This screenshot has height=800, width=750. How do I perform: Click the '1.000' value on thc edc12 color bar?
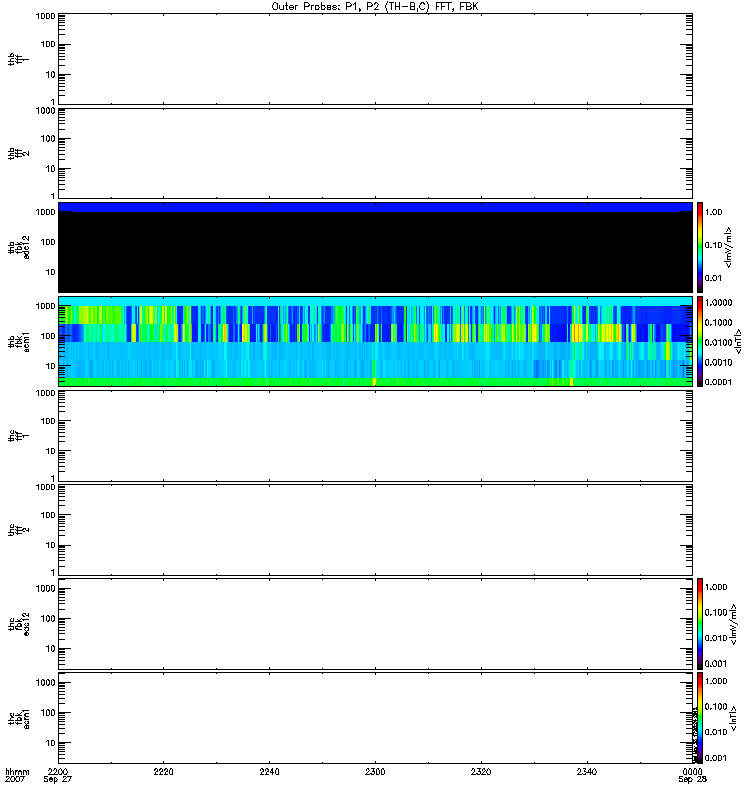pyautogui.click(x=716, y=587)
